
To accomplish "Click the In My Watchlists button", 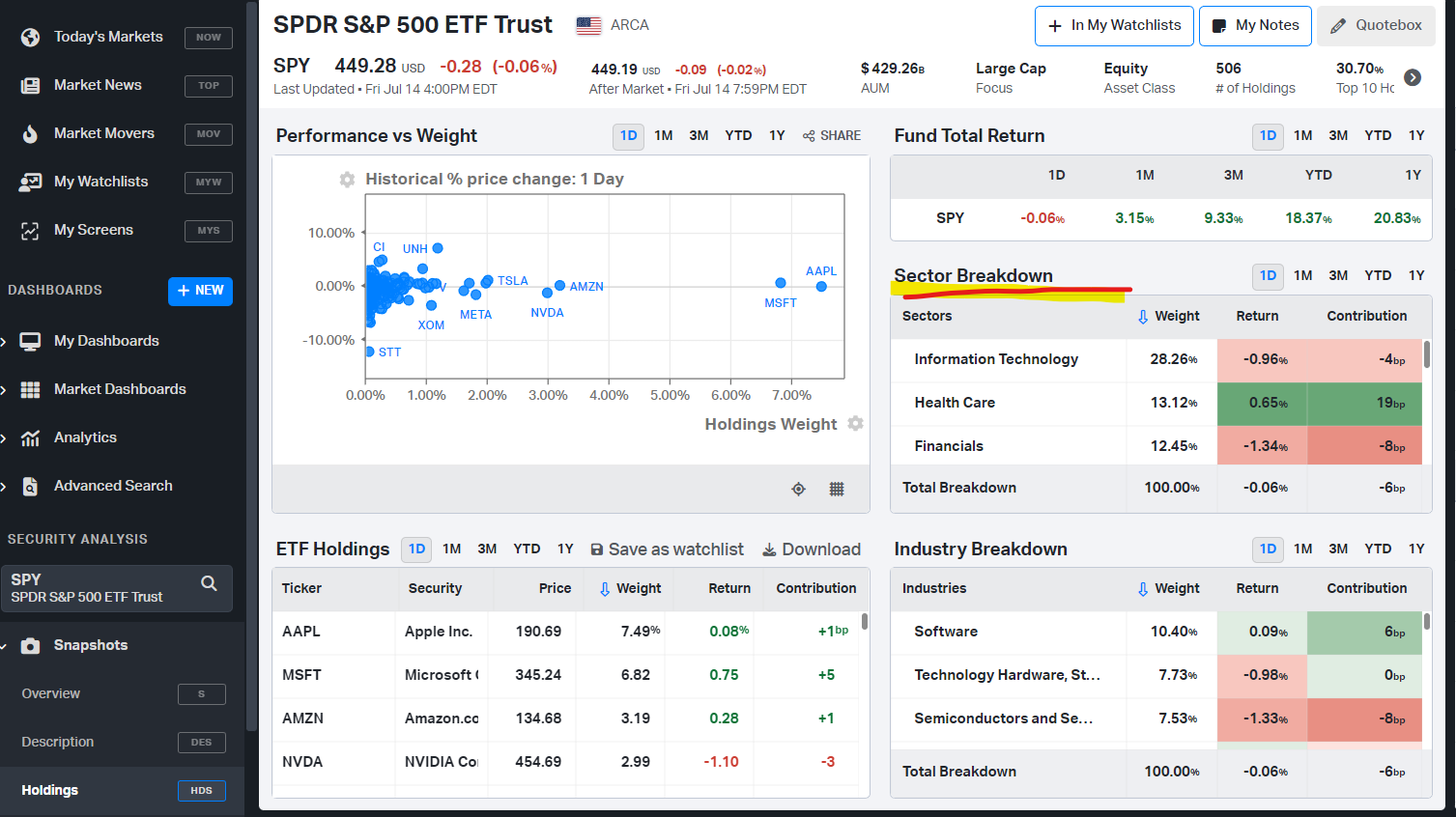I will click(1114, 26).
